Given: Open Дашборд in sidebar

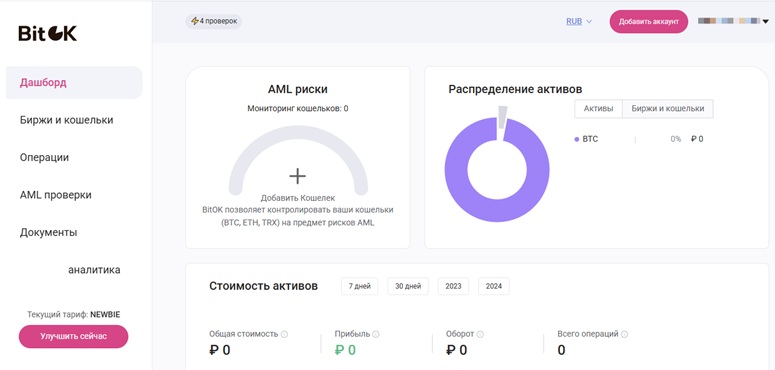Looking at the screenshot, I should (x=74, y=82).
